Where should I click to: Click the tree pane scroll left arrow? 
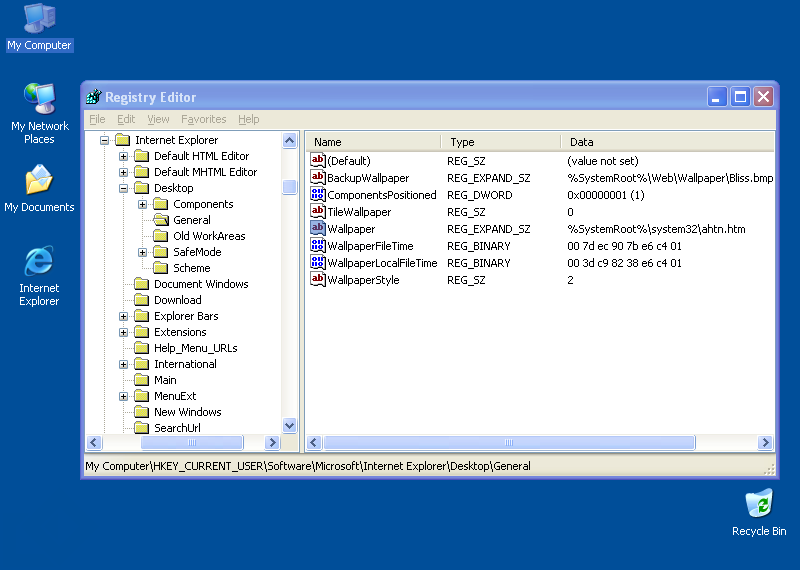(x=94, y=442)
